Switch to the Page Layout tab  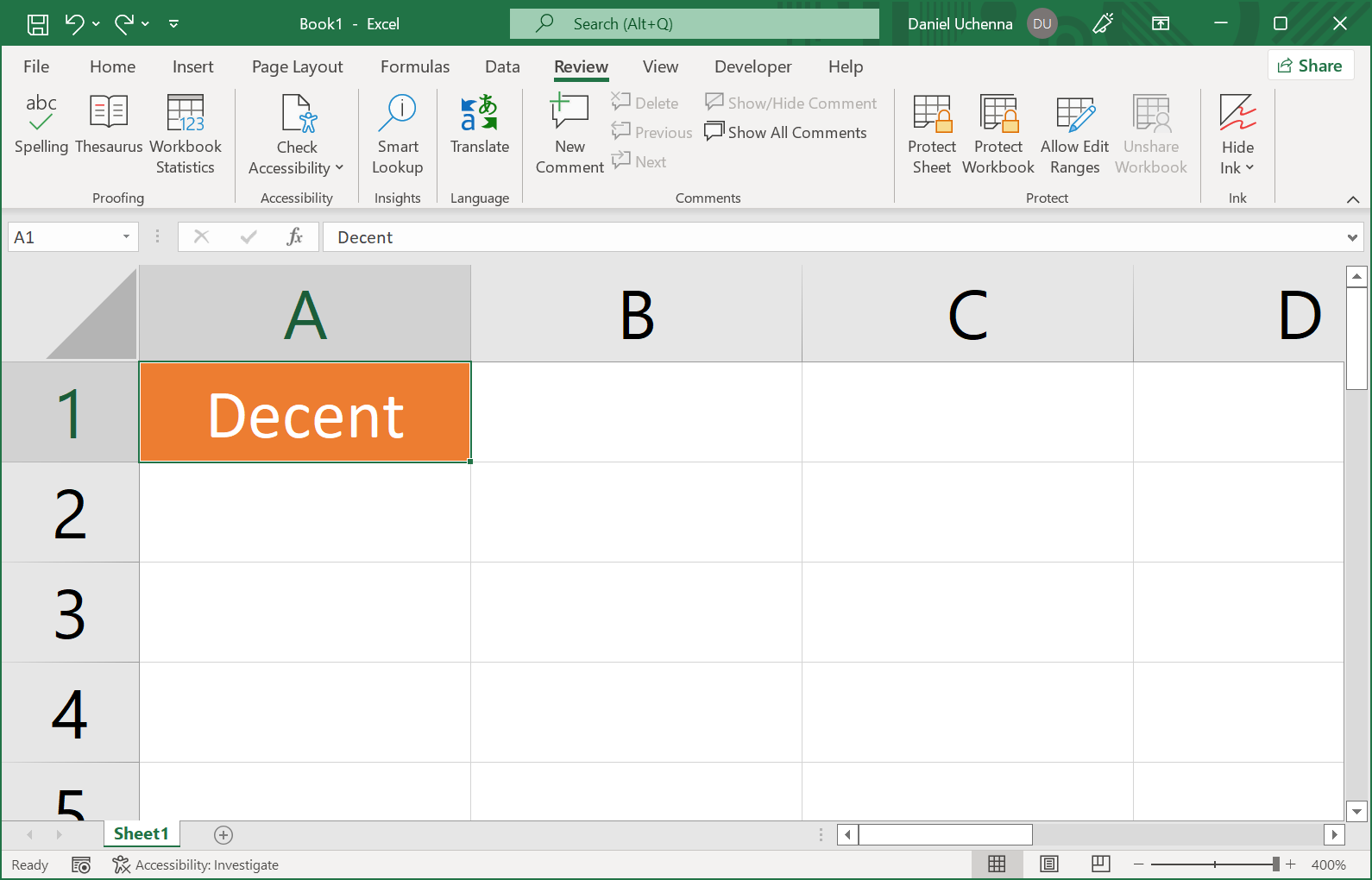(297, 66)
